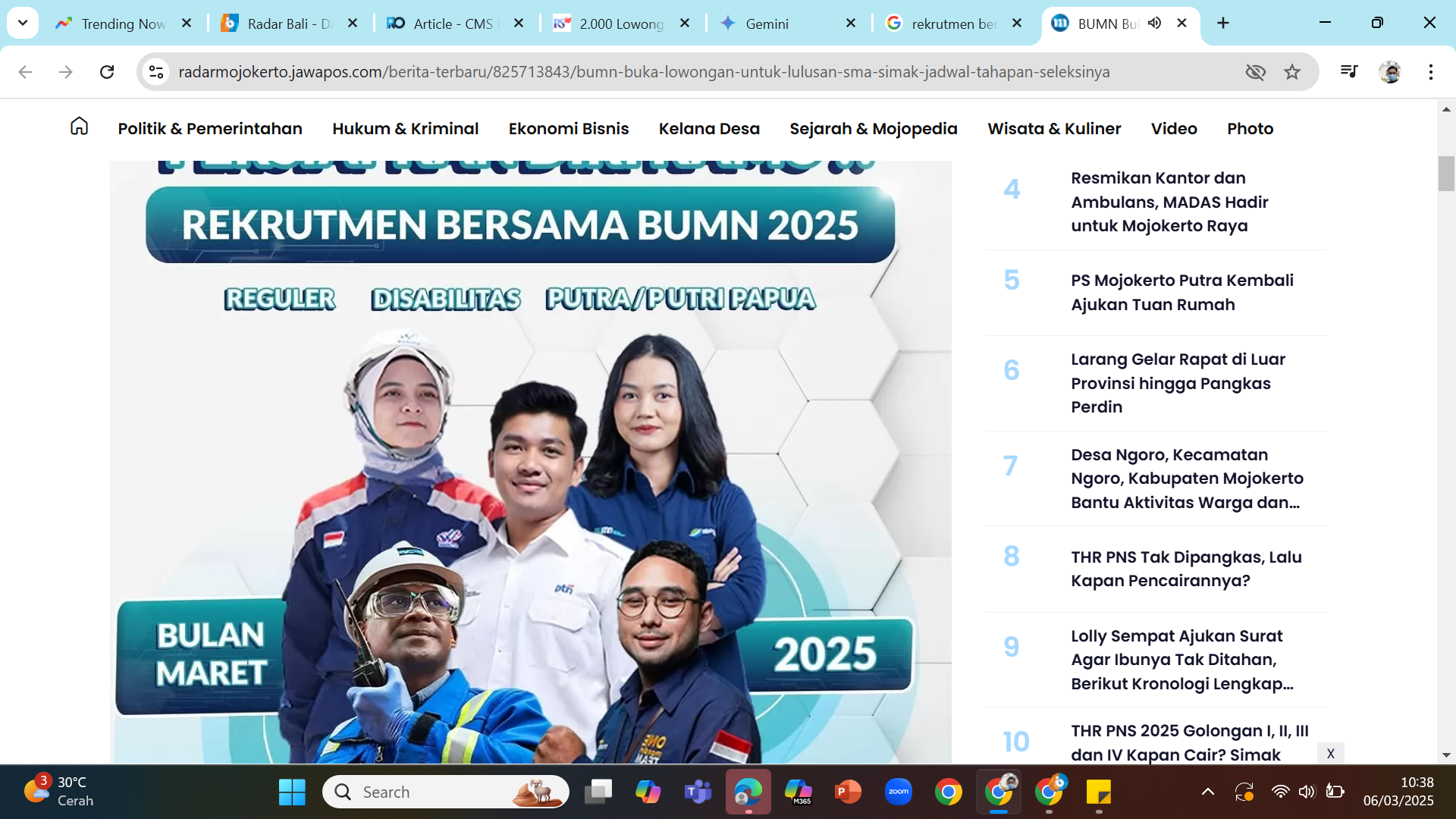The height and width of the screenshot is (819, 1456).
Task: Bookmark this page with the star icon
Action: point(1292,71)
